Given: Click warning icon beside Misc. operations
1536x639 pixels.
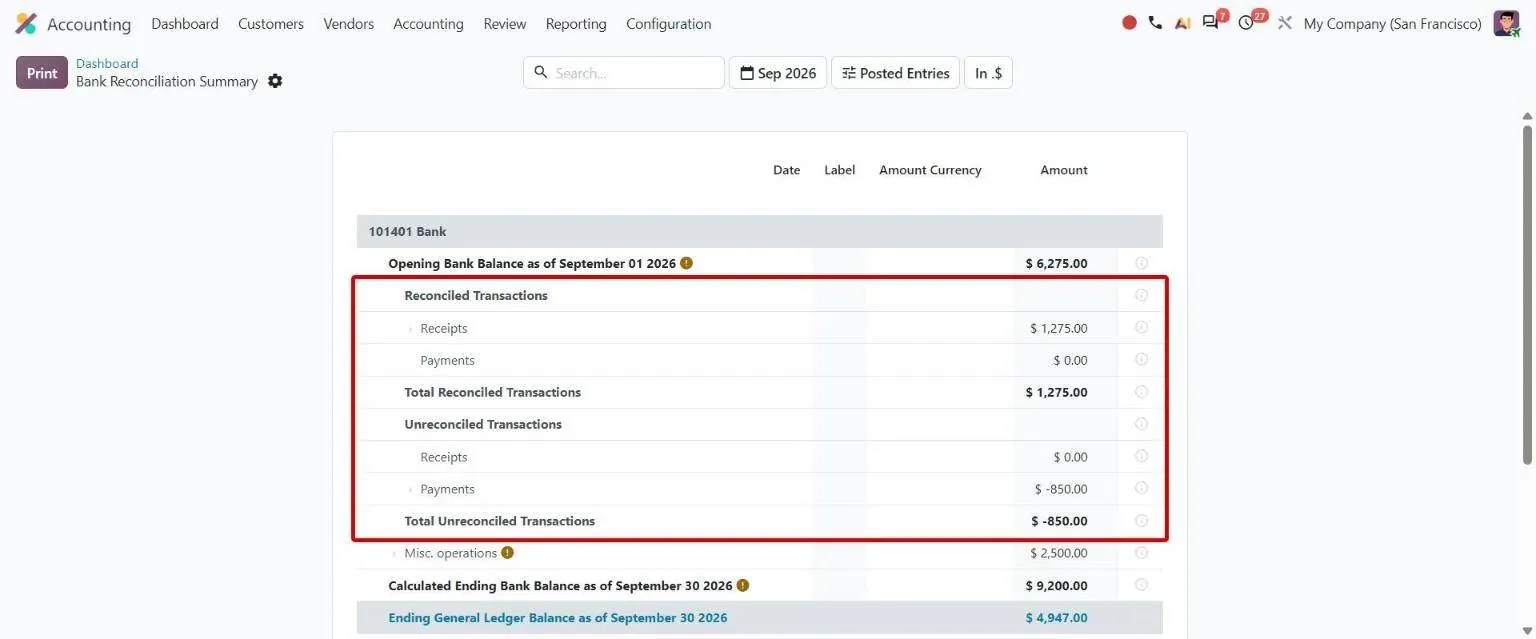Looking at the screenshot, I should tap(507, 552).
